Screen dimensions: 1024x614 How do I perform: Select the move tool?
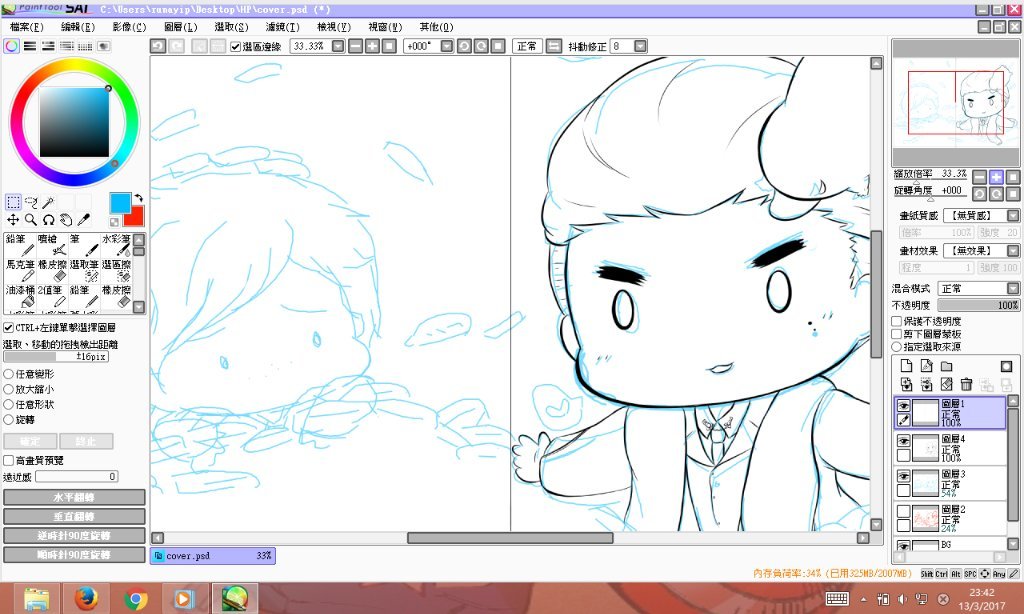point(13,220)
